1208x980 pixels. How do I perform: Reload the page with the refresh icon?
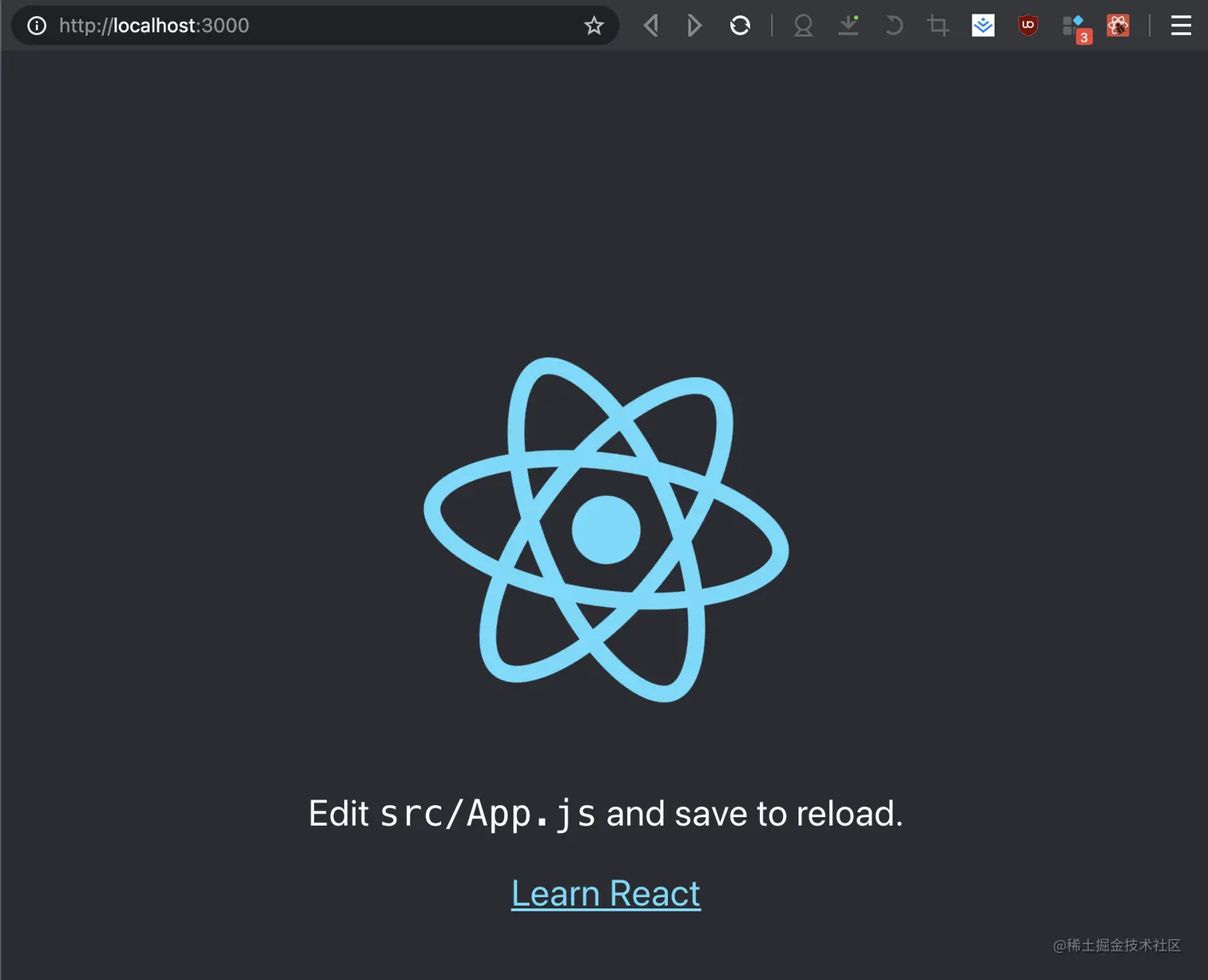tap(740, 26)
